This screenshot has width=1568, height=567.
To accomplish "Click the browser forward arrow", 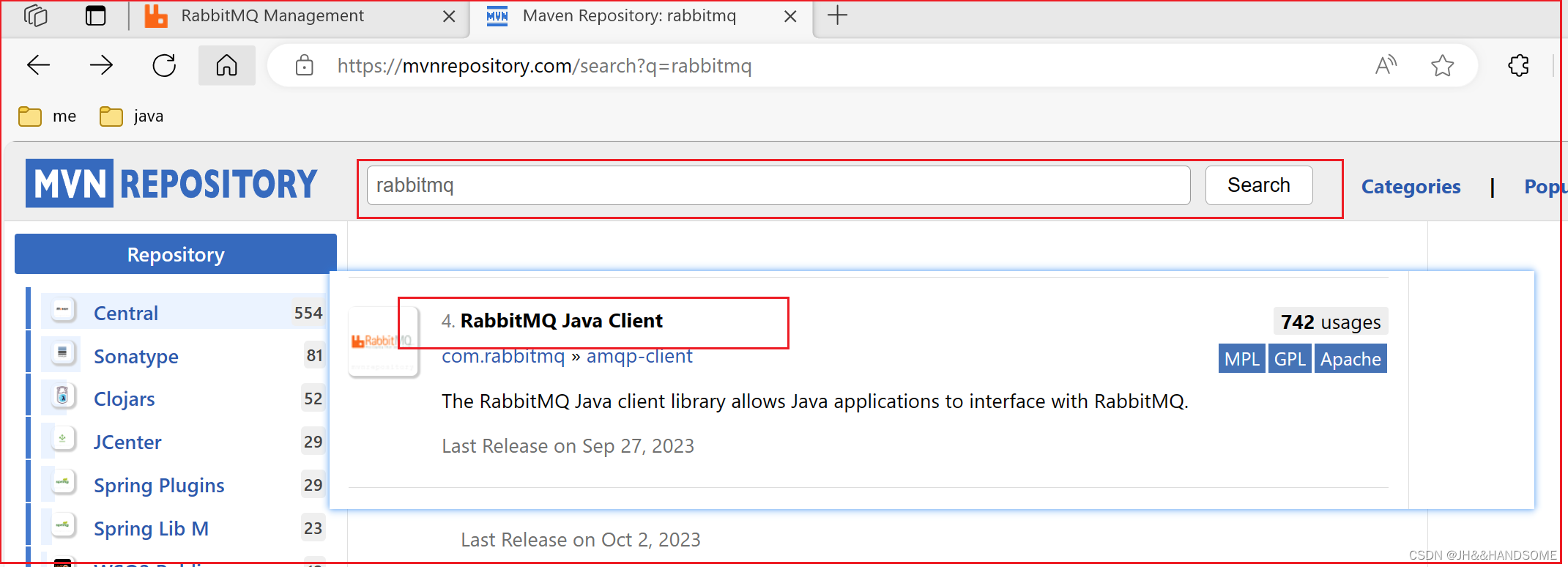I will (101, 65).
